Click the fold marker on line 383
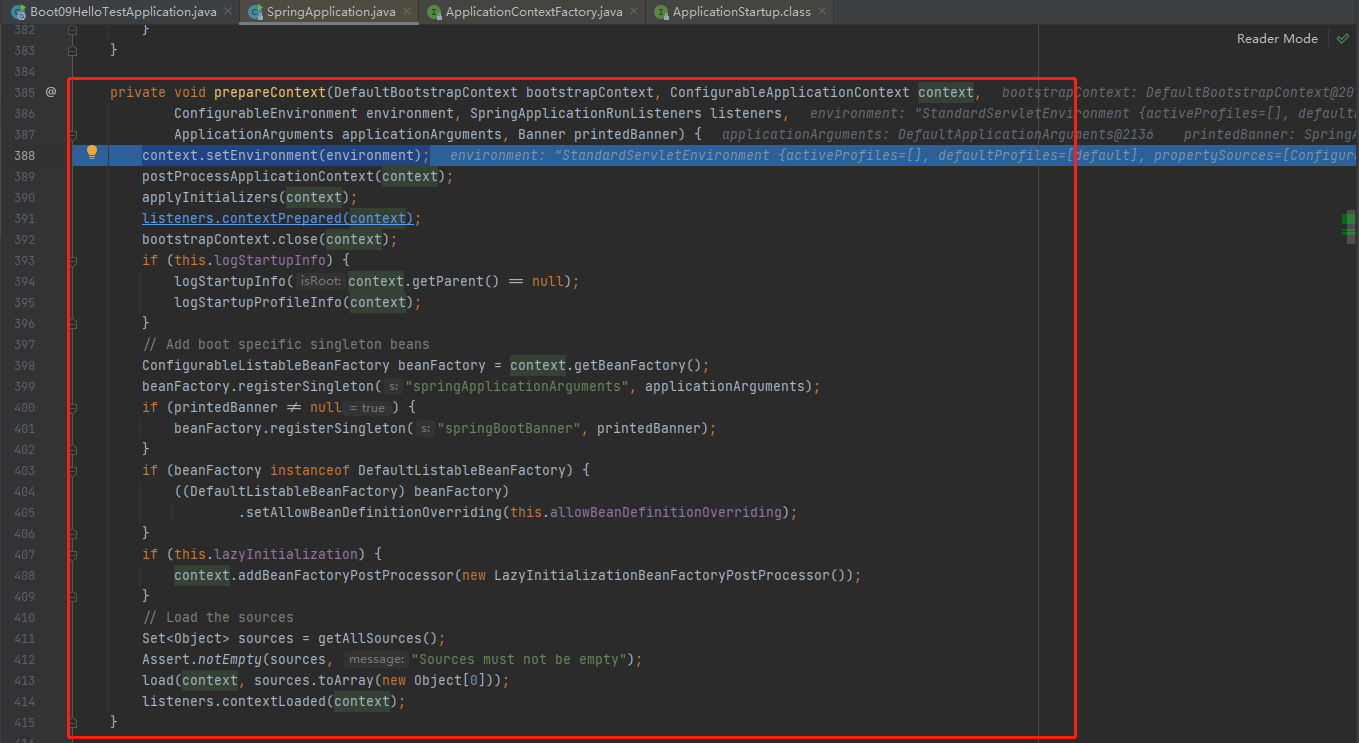The width and height of the screenshot is (1359, 743). pos(73,50)
